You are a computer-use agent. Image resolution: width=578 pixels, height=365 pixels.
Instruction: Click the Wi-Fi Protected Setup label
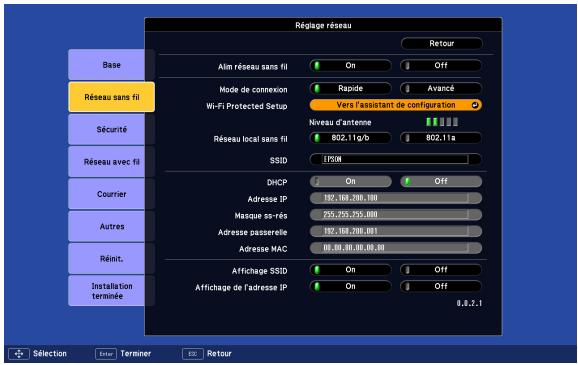[x=247, y=106]
